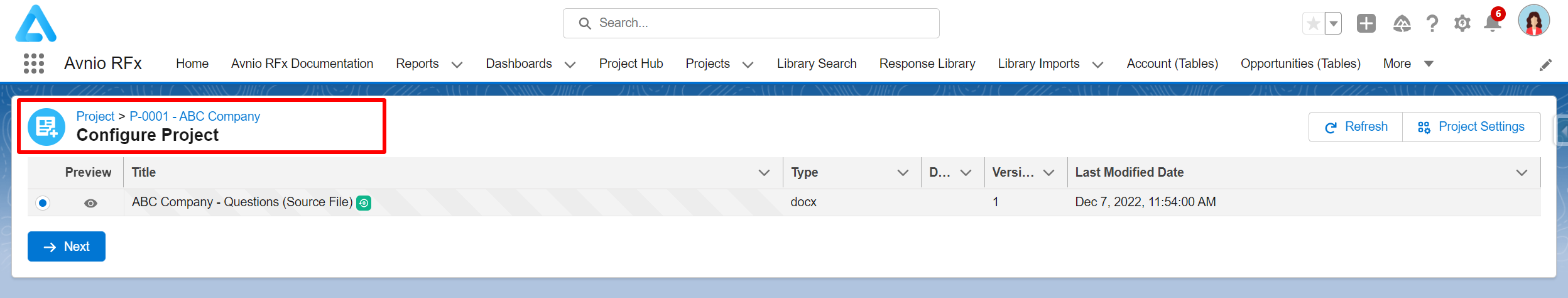The height and width of the screenshot is (298, 1568).
Task: Open the App Launcher dots grid
Action: click(34, 63)
